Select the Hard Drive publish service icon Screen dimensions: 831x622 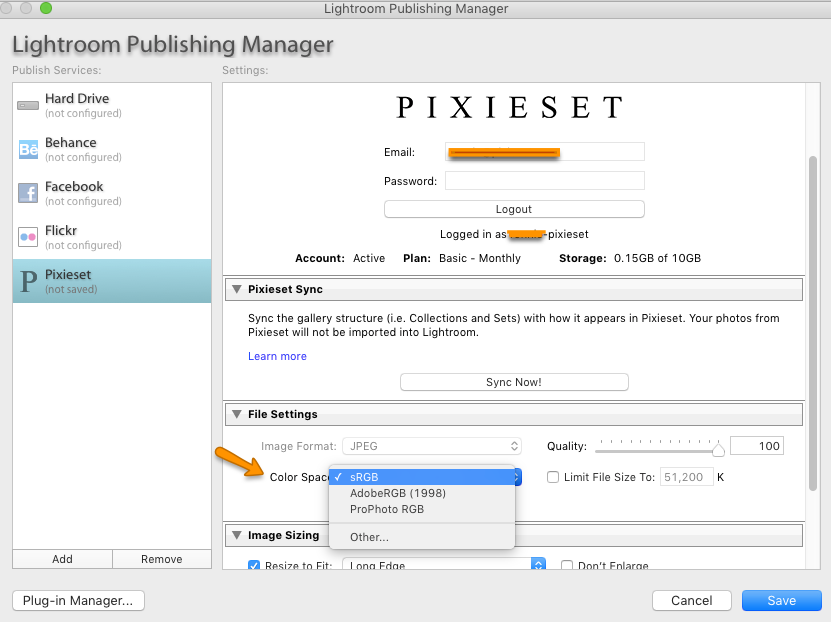click(x=28, y=105)
